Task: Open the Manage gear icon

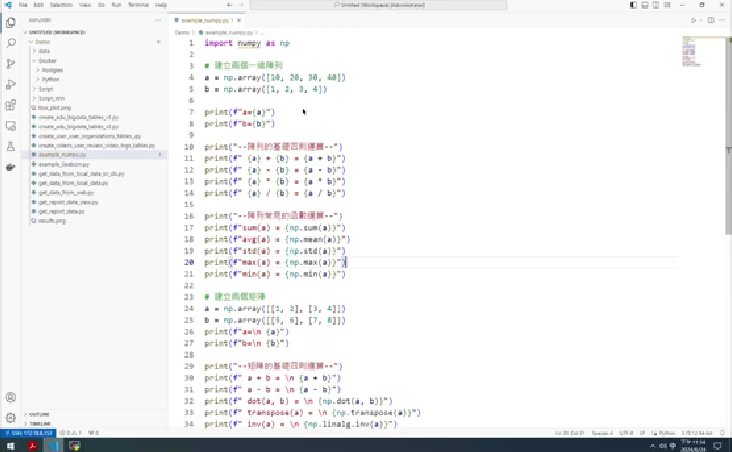Action: pyautogui.click(x=11, y=417)
